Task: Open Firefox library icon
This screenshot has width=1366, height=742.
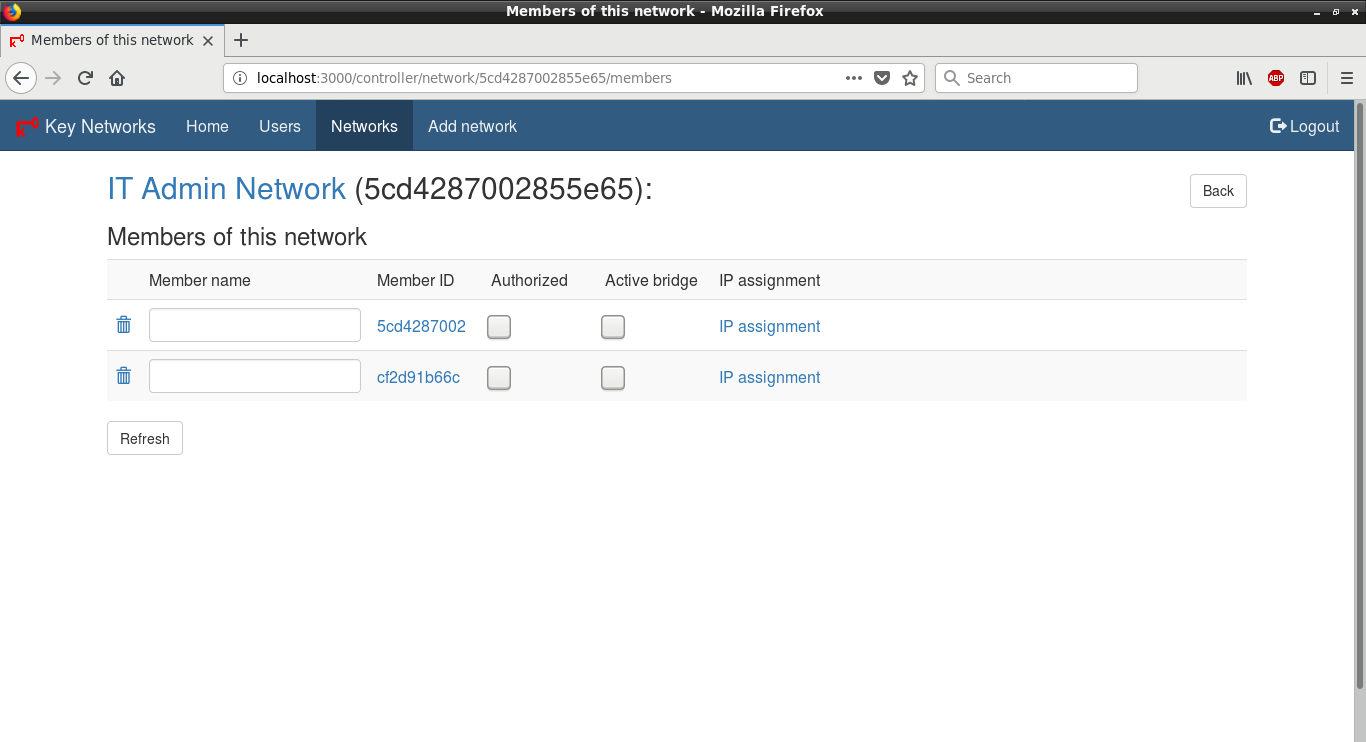Action: point(1244,78)
